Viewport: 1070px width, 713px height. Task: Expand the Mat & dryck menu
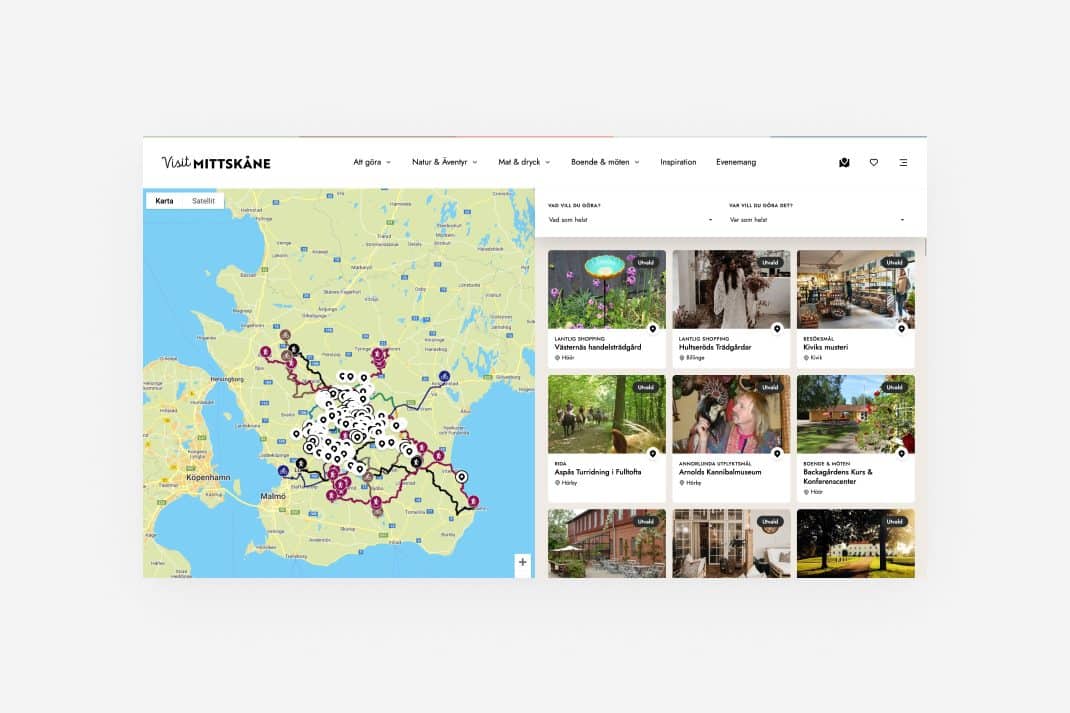point(524,162)
